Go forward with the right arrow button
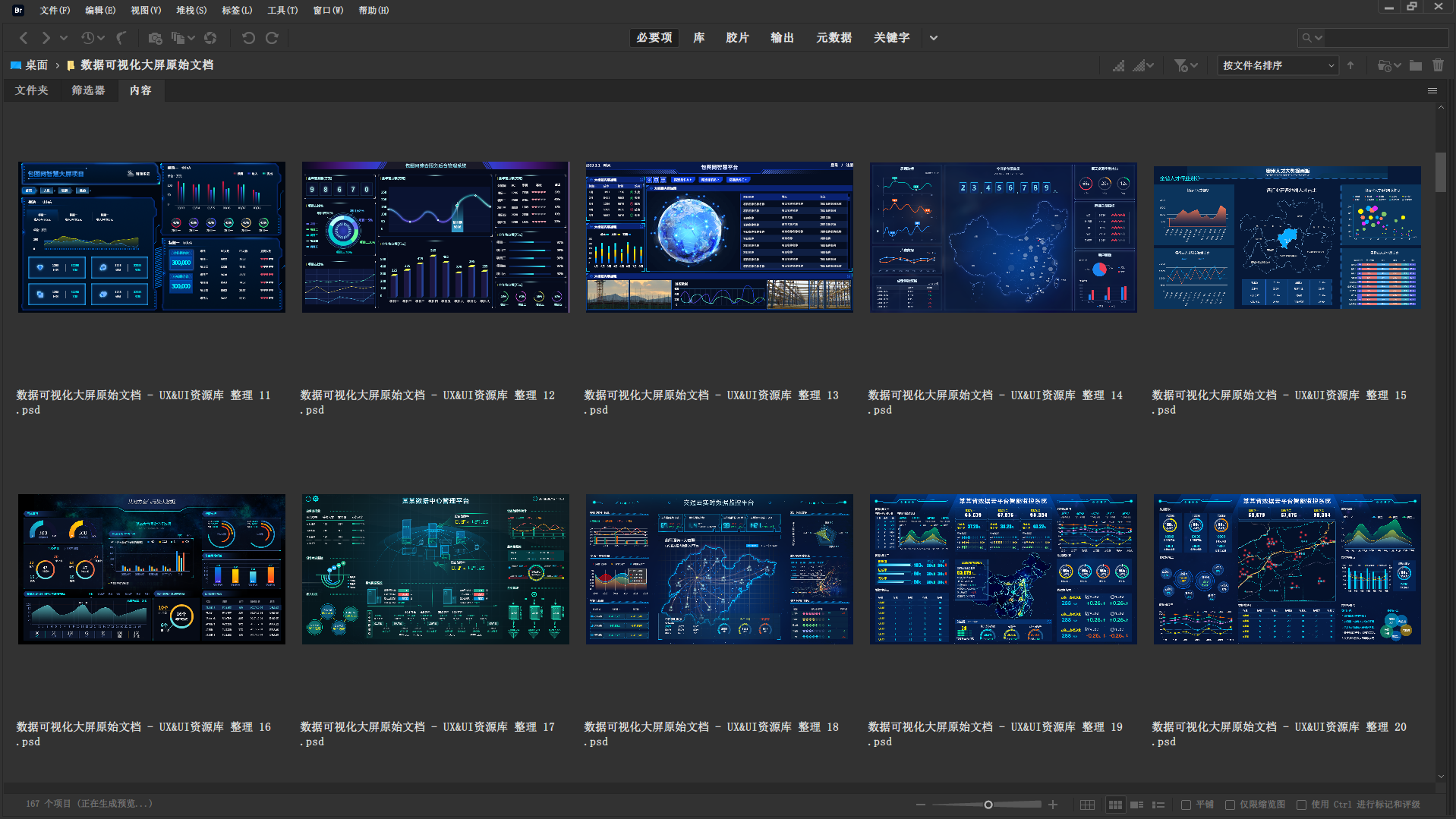The image size is (1456, 819). coord(46,38)
